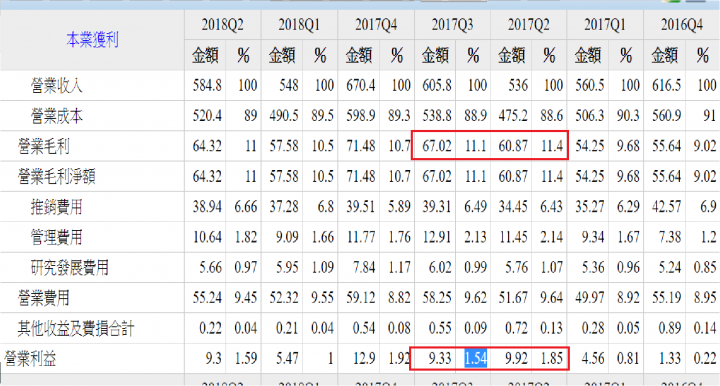Select 營業收入 value 605.8 for 2017Q3
Viewport: 720px width, 386px height.
coord(437,85)
